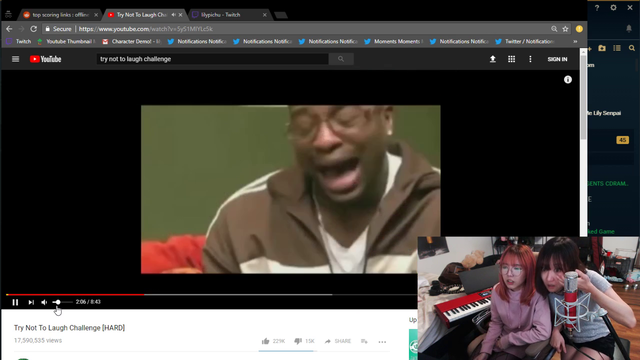
Task: Click the YouTube search magnifier button
Action: pos(341,59)
